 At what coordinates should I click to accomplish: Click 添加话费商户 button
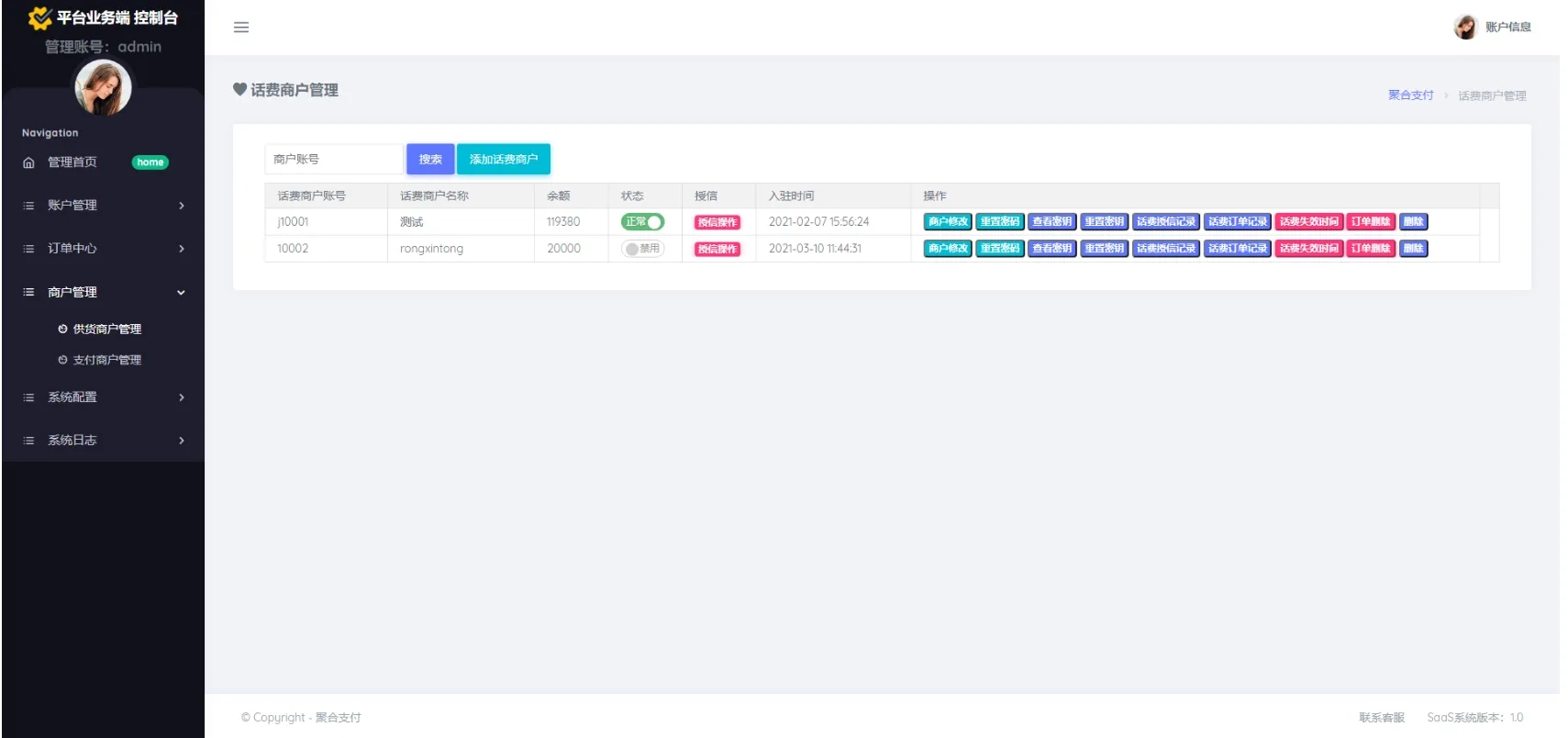tap(503, 159)
